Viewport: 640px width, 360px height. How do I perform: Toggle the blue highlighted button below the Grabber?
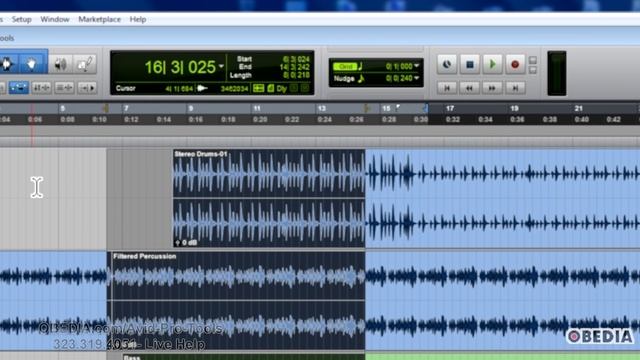coord(18,88)
